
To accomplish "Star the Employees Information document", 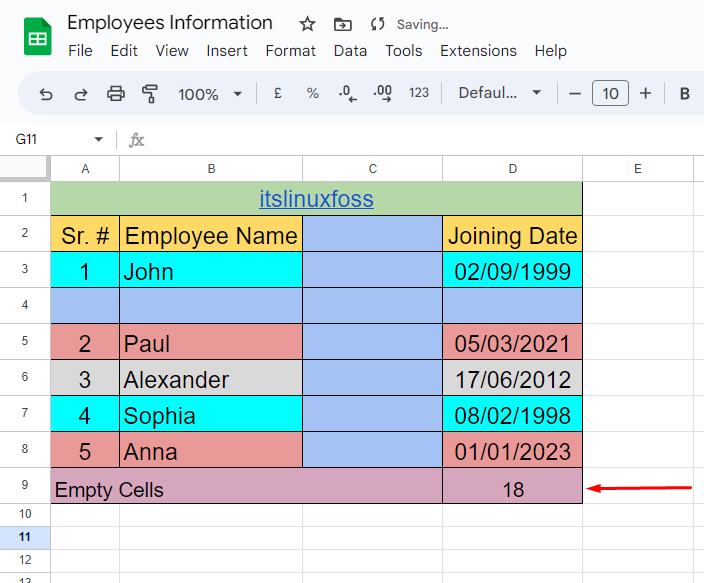I will [x=308, y=24].
